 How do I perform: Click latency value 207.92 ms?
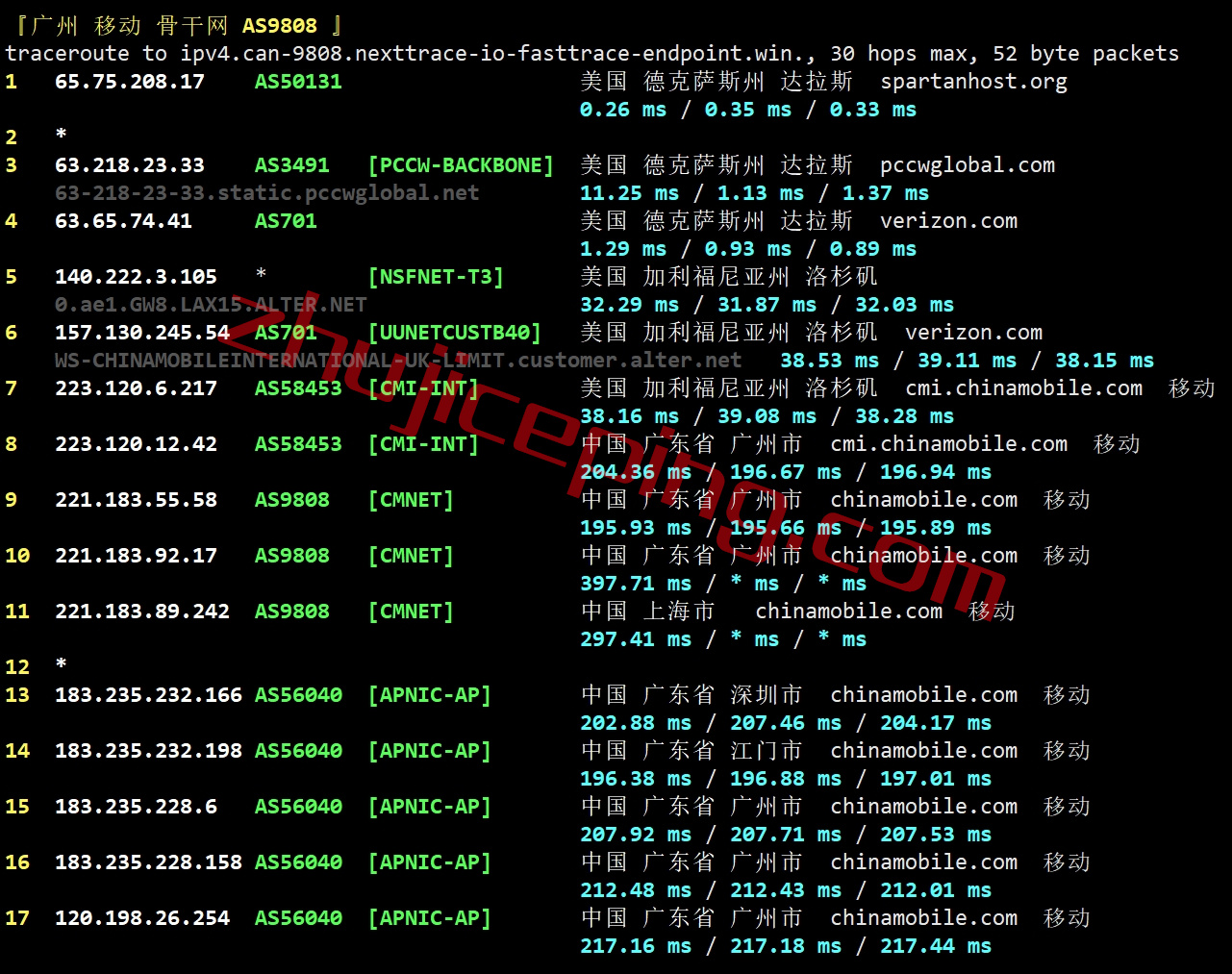coord(636,835)
